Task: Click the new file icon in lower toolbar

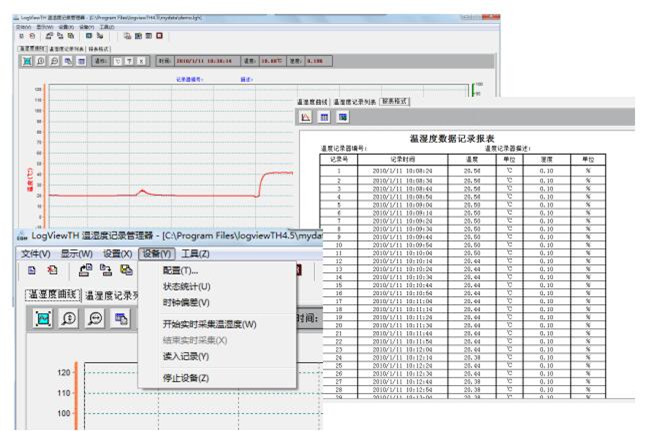Action: pos(32,271)
